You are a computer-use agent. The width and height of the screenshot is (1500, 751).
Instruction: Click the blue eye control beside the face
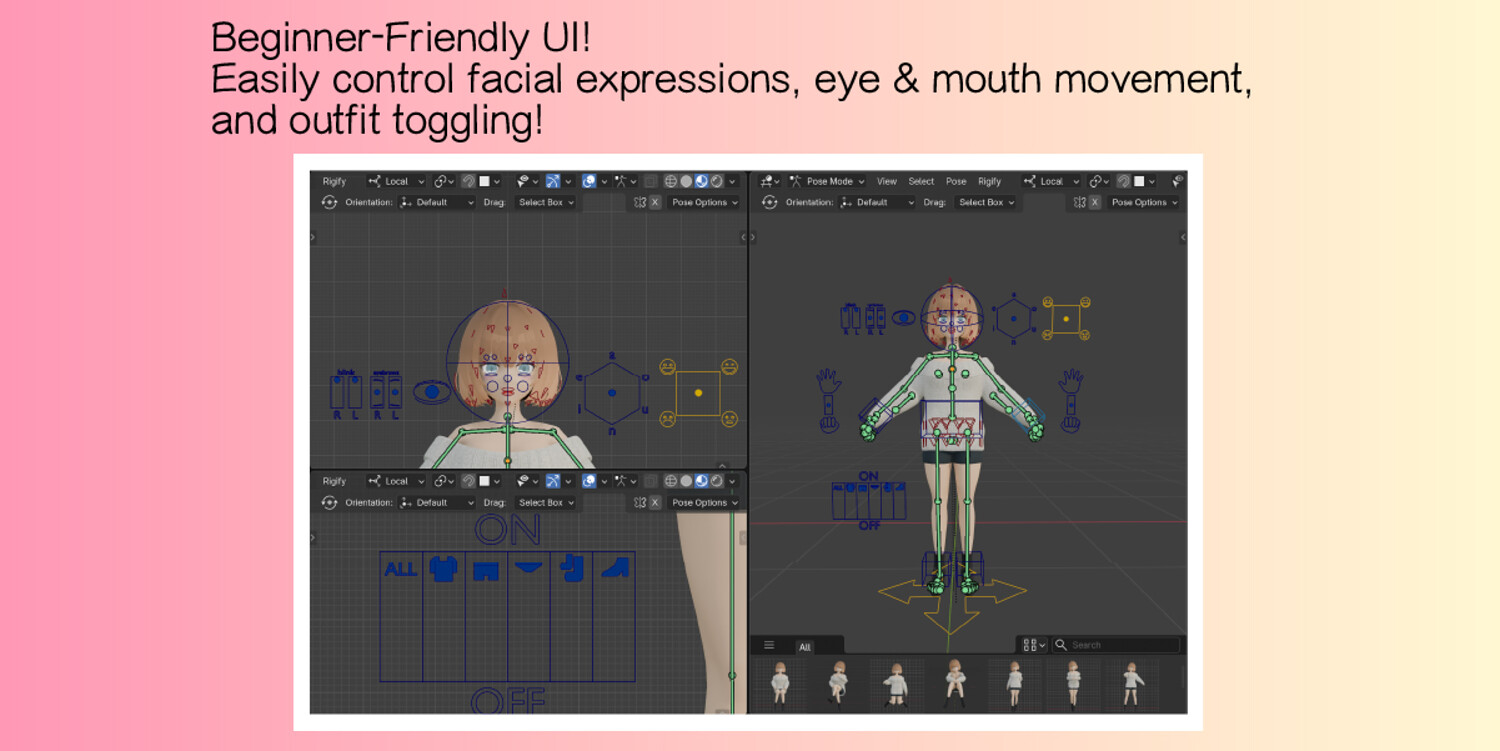point(432,391)
